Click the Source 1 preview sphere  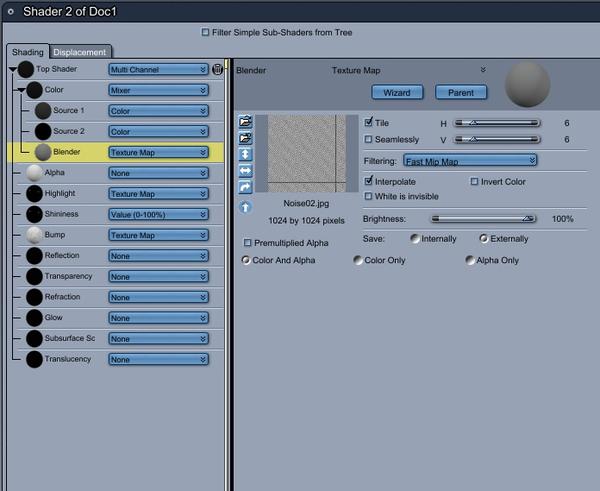point(43,111)
